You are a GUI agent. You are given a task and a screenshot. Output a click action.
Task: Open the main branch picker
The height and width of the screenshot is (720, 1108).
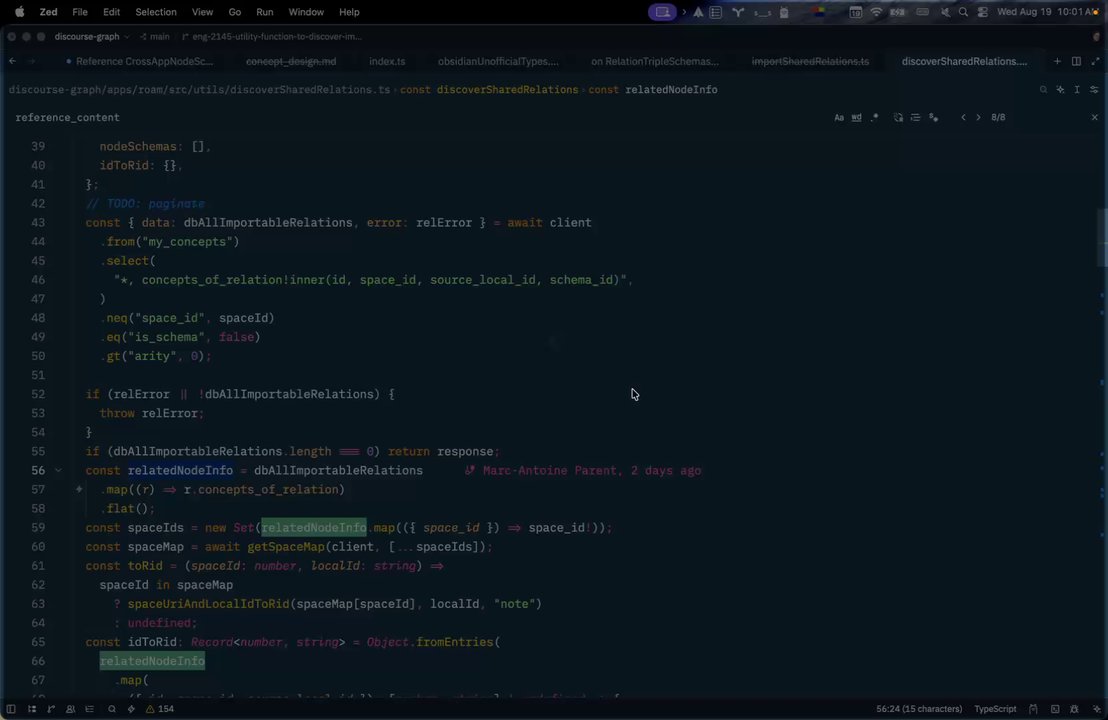coord(155,36)
